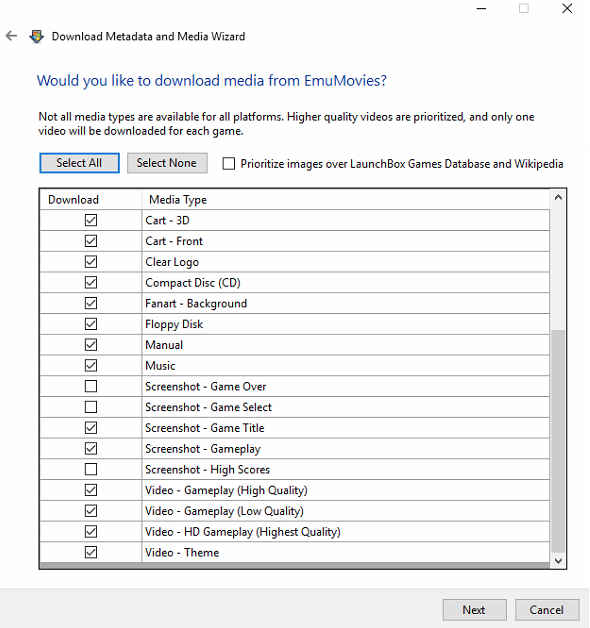Select 'Video - HD Gameplay (Highest Quality)' text

243,532
